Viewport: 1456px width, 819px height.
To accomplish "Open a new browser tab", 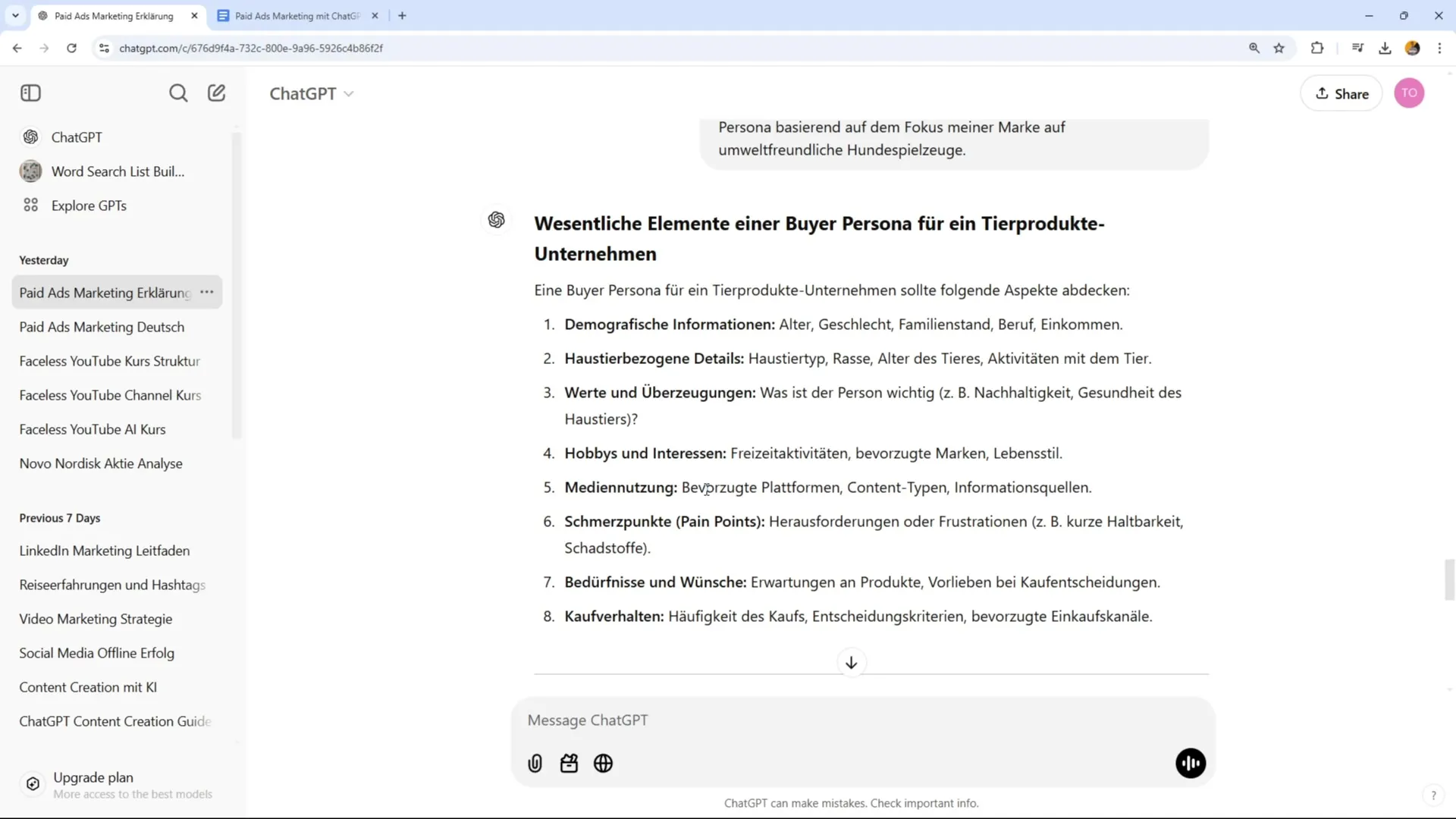I will [403, 16].
